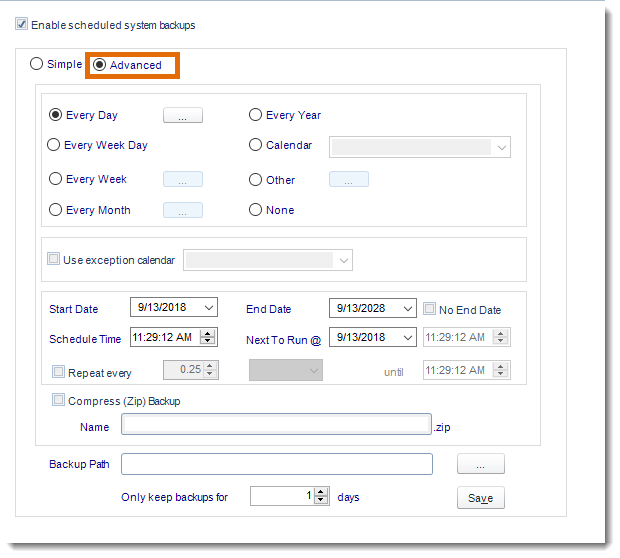Open Next To Run date dropdown
The width and height of the screenshot is (620, 558).
pyautogui.click(x=408, y=338)
